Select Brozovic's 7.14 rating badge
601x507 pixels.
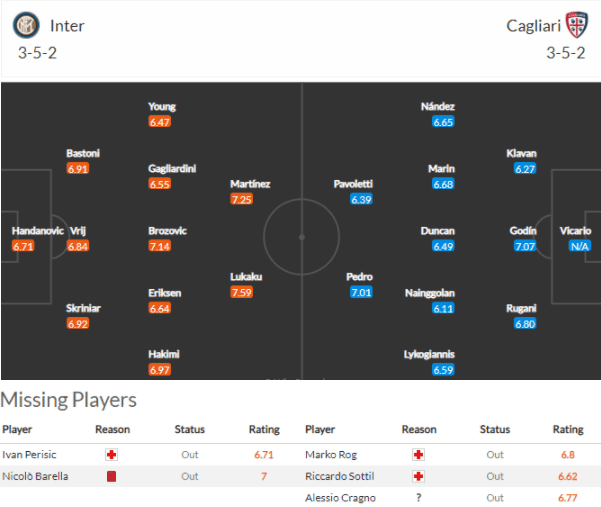click(160, 246)
